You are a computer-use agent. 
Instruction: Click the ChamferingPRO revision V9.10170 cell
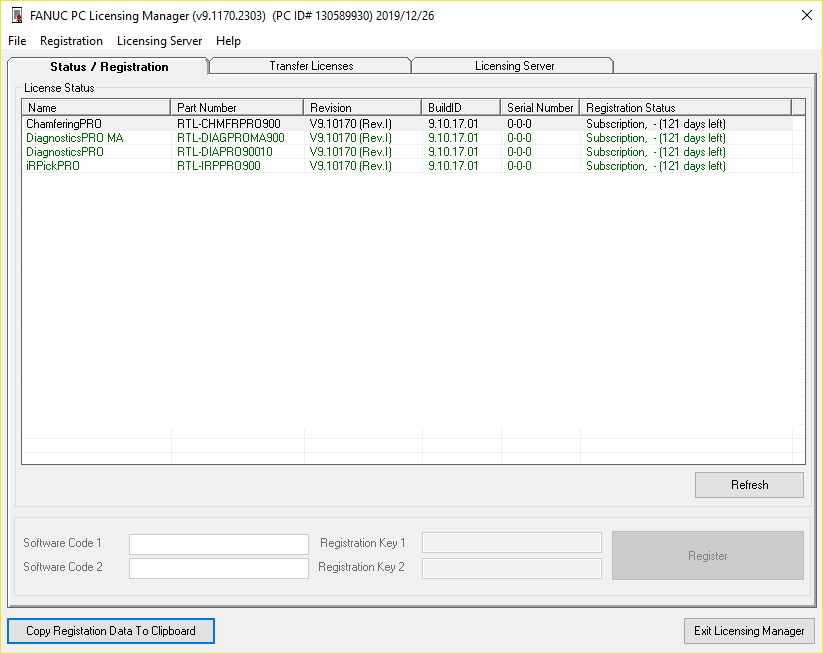351,124
